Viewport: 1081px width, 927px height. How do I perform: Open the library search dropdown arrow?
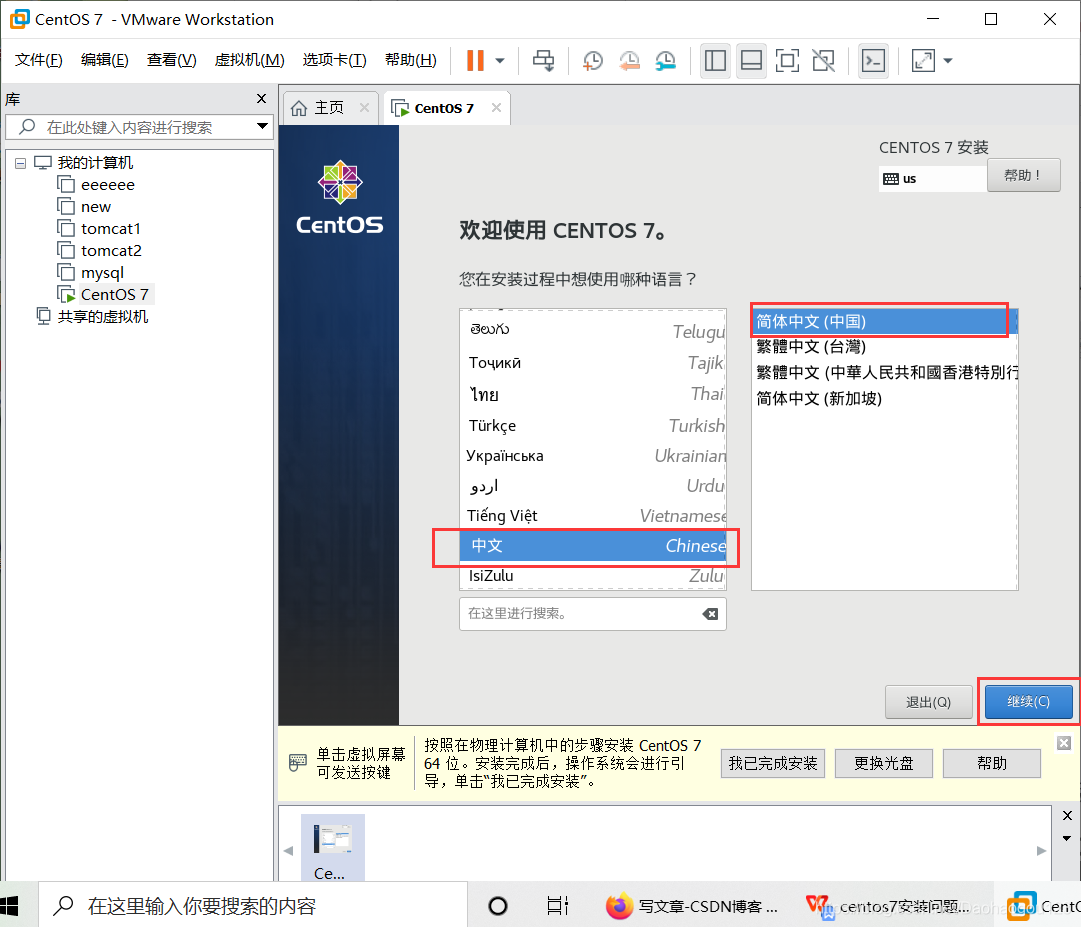tap(262, 126)
